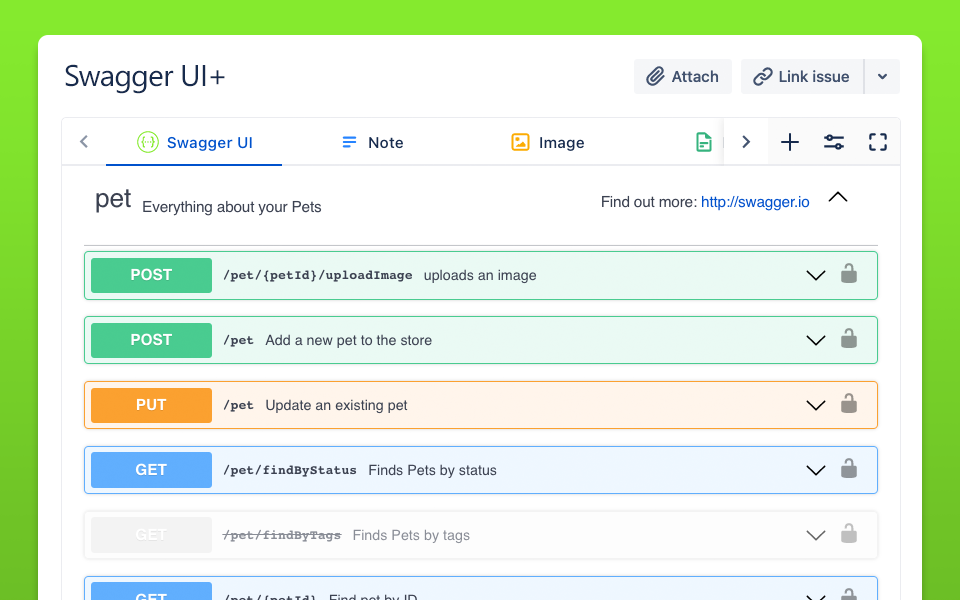Image resolution: width=960 pixels, height=600 pixels.
Task: Toggle authorization lock on POST /pet
Action: tap(849, 340)
